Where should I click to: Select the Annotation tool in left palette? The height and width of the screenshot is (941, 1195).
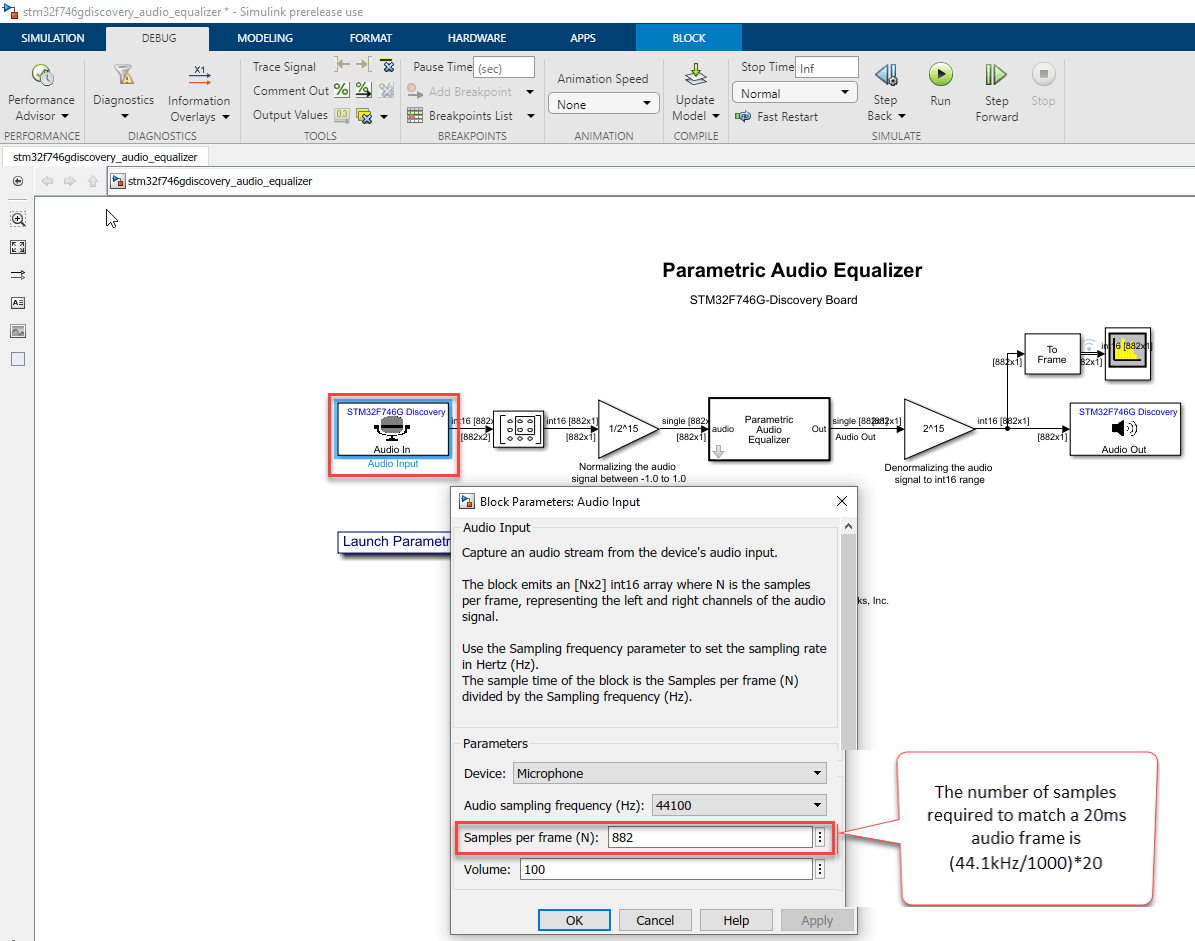(18, 303)
